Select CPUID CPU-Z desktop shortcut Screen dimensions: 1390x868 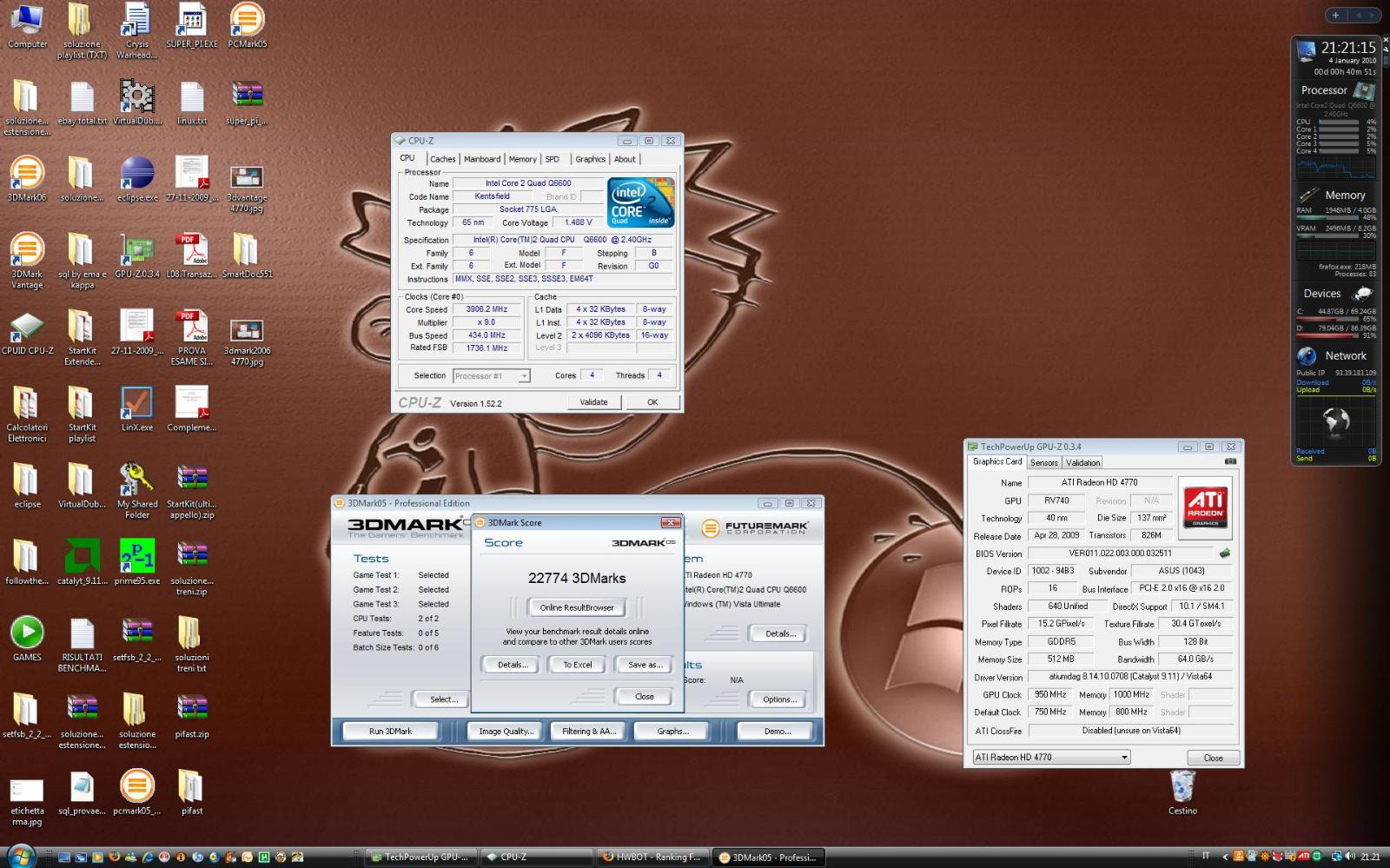pyautogui.click(x=27, y=333)
